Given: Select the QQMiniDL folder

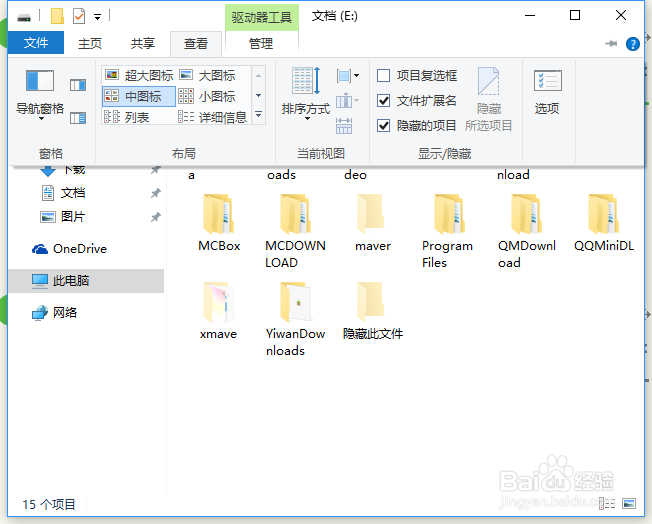Looking at the screenshot, I should point(604,223).
